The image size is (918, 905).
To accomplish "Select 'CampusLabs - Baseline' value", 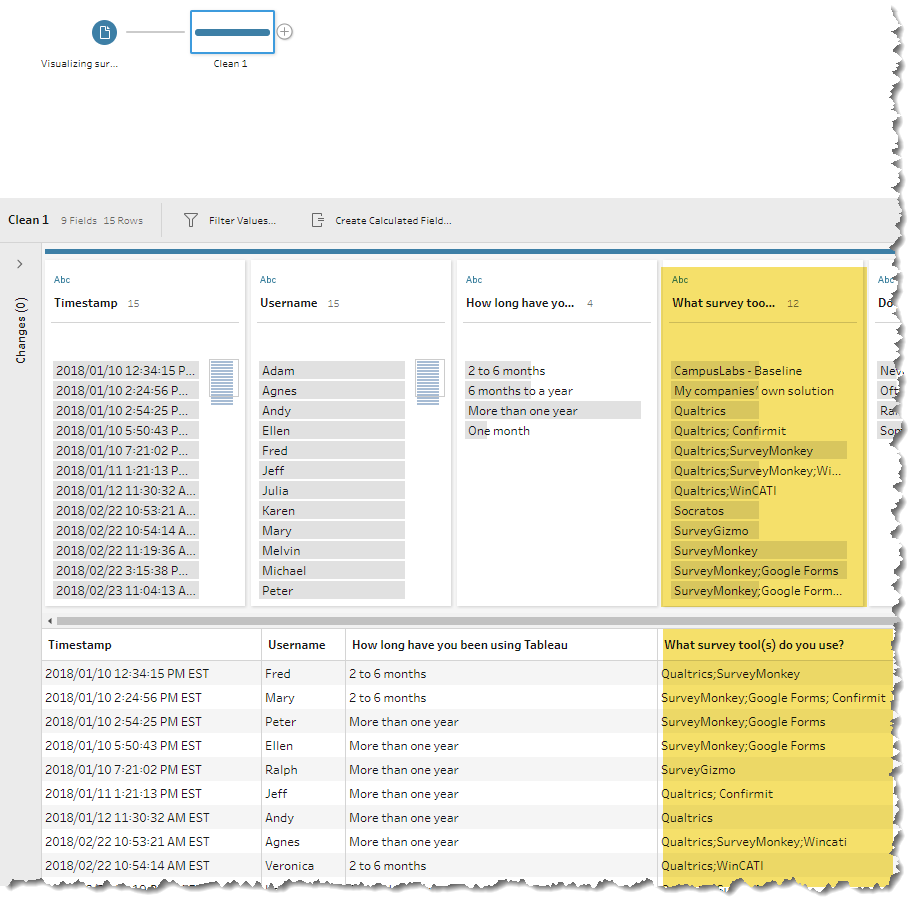I will point(738,371).
